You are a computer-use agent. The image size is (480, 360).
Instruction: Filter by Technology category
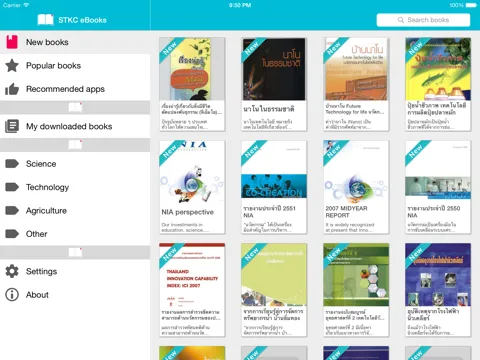(x=75, y=187)
